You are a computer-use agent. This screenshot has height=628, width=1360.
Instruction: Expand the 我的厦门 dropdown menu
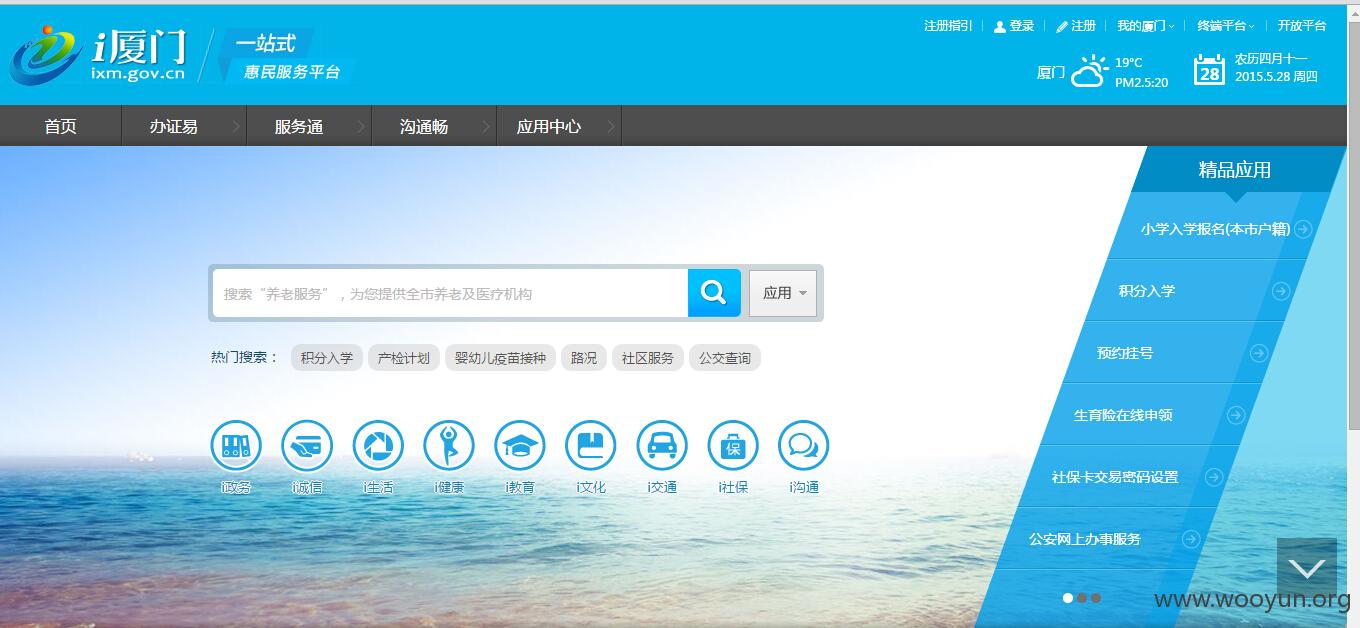tap(1146, 26)
